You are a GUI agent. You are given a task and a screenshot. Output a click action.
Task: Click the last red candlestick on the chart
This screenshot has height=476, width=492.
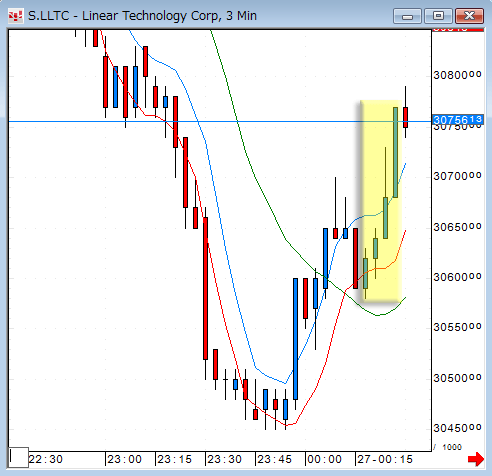(x=405, y=117)
